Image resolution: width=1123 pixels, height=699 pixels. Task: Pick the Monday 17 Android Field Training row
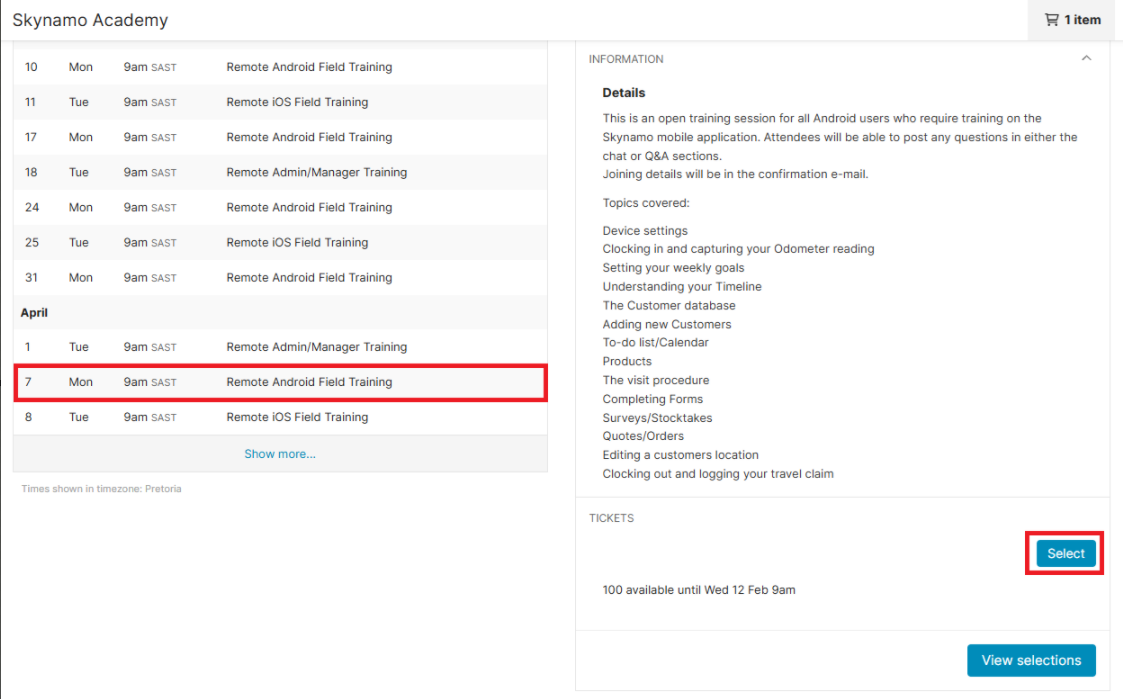[x=309, y=137]
